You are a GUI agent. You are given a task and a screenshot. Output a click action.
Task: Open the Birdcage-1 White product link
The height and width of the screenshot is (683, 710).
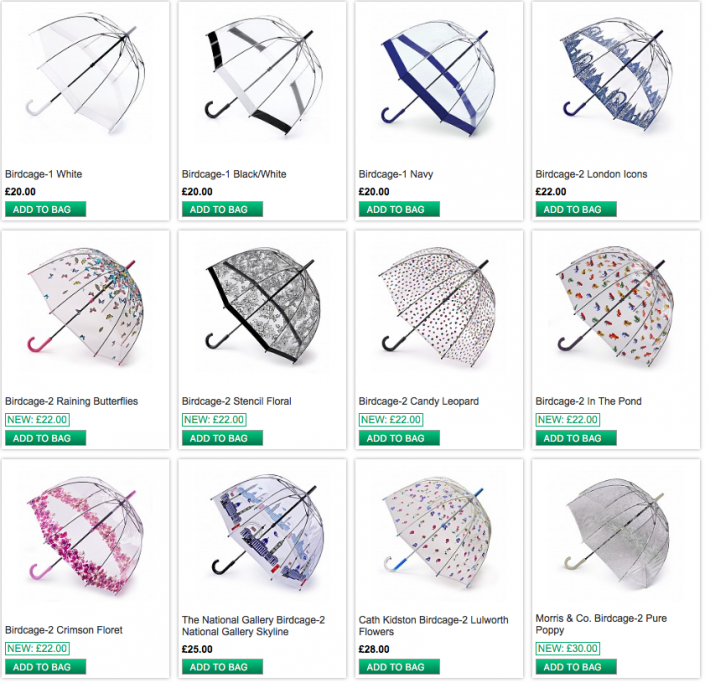tap(44, 176)
